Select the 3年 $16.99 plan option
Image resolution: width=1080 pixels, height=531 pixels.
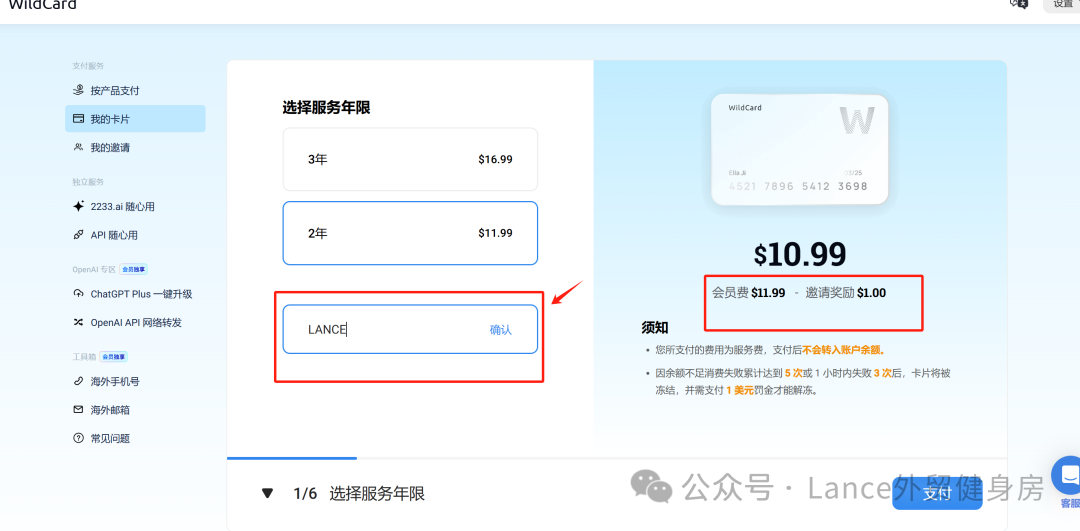point(410,159)
